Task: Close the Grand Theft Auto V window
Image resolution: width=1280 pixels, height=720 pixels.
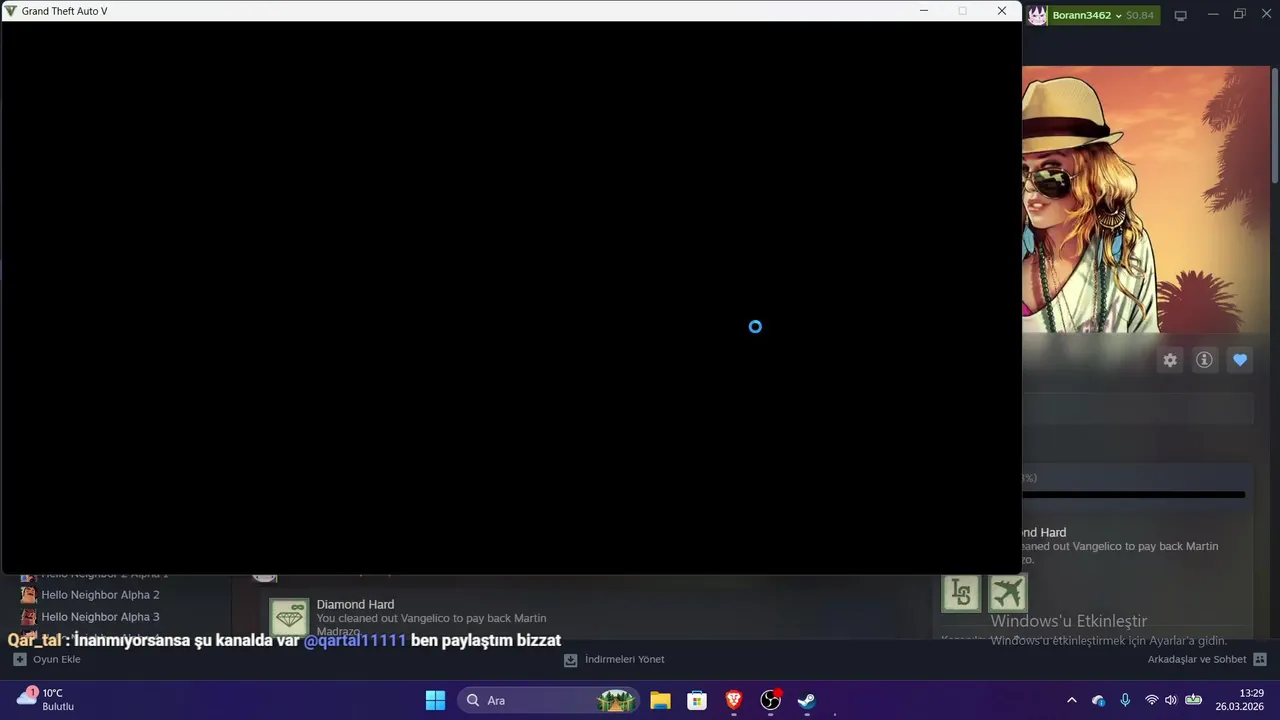Action: (x=1002, y=11)
